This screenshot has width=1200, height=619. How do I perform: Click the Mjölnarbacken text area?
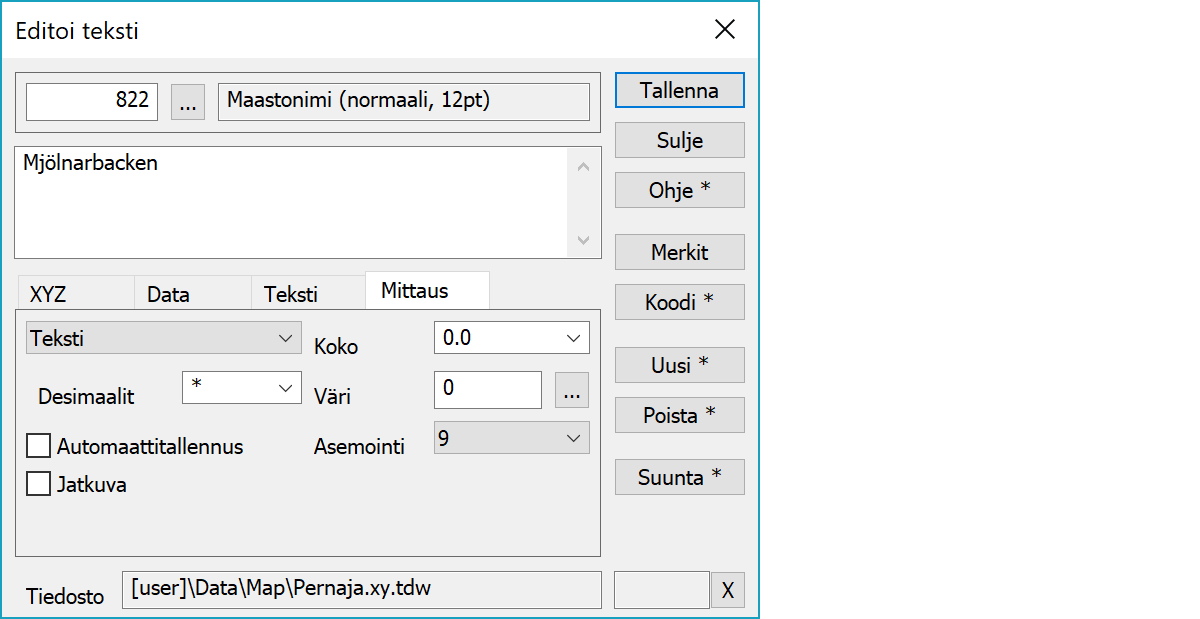[290, 202]
